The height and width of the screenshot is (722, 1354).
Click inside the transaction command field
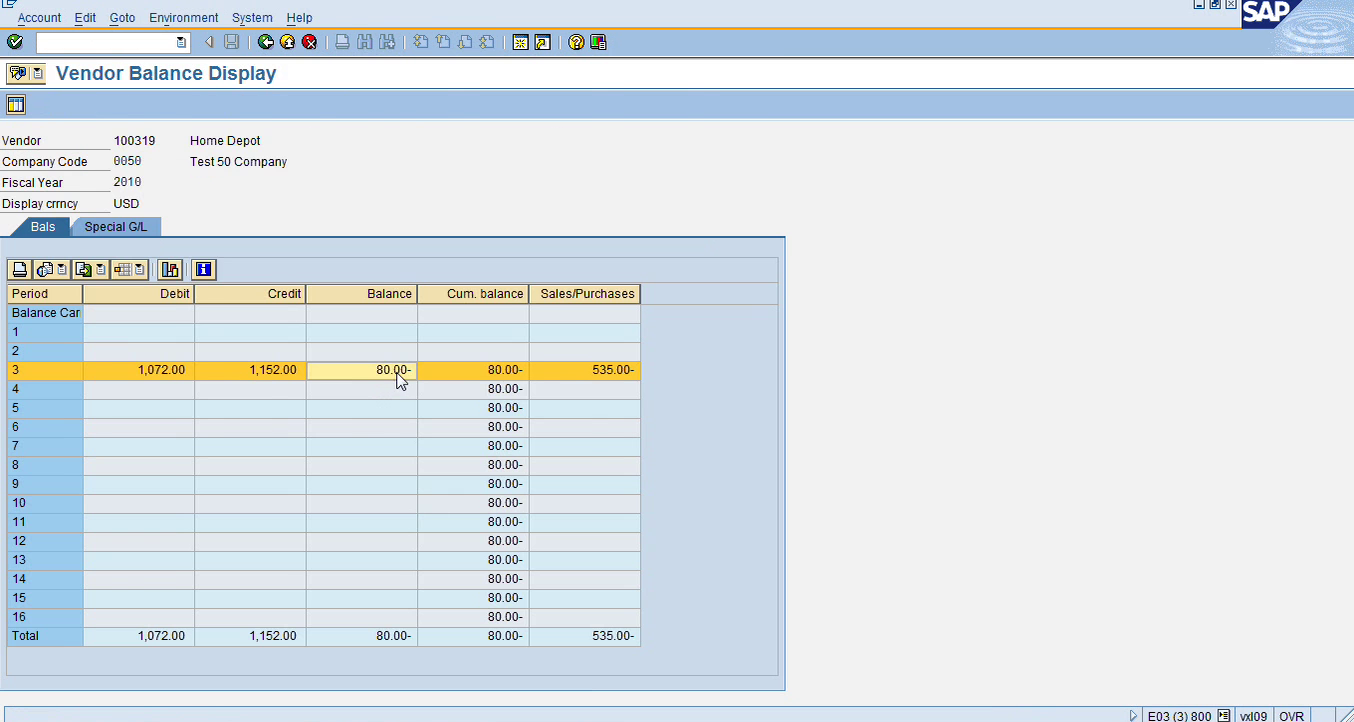coord(105,42)
